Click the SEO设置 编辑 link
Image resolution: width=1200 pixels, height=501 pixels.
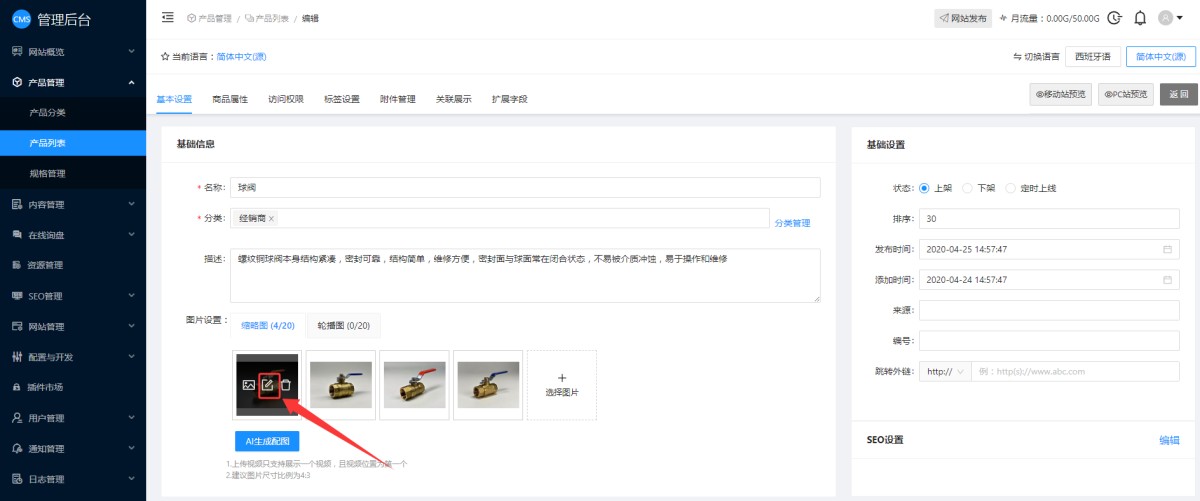(1169, 440)
